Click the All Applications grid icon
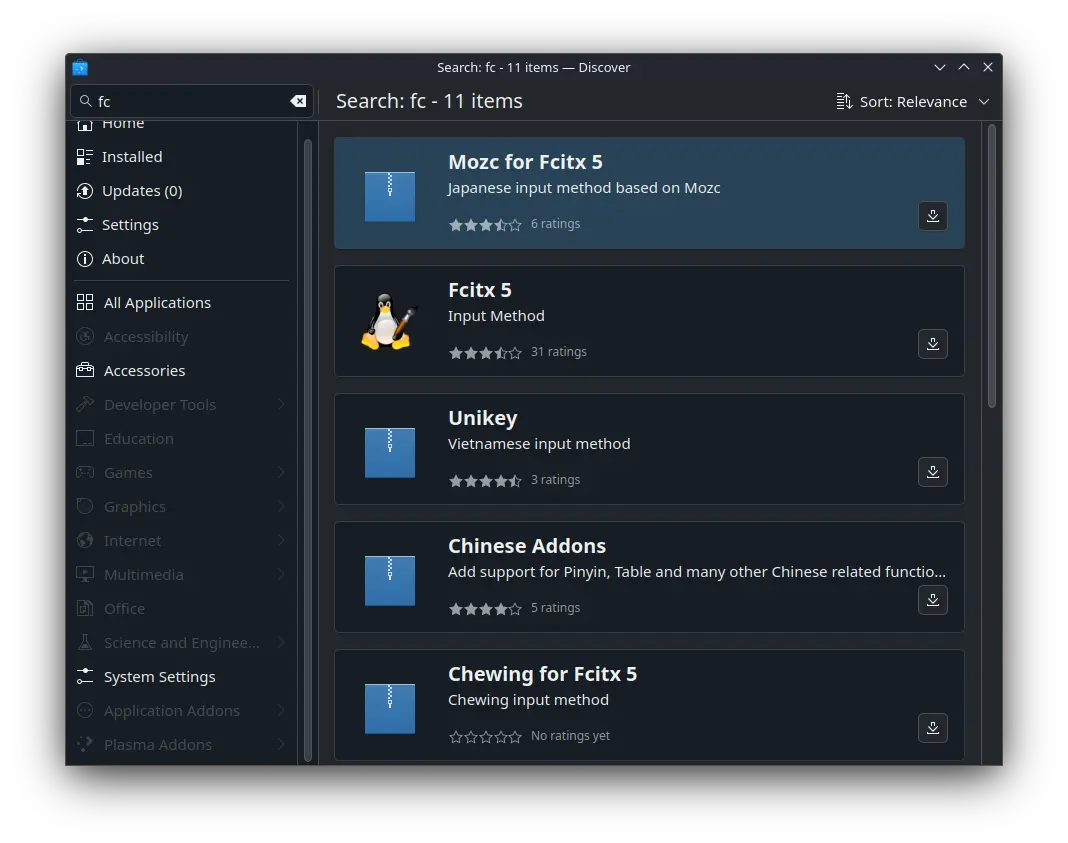The width and height of the screenshot is (1068, 843). (x=85, y=302)
